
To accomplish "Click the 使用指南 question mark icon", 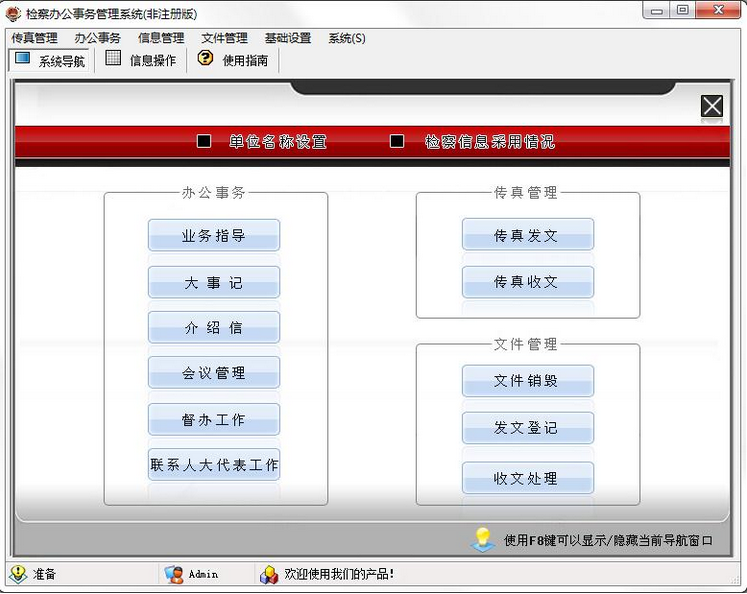I will coord(205,58).
